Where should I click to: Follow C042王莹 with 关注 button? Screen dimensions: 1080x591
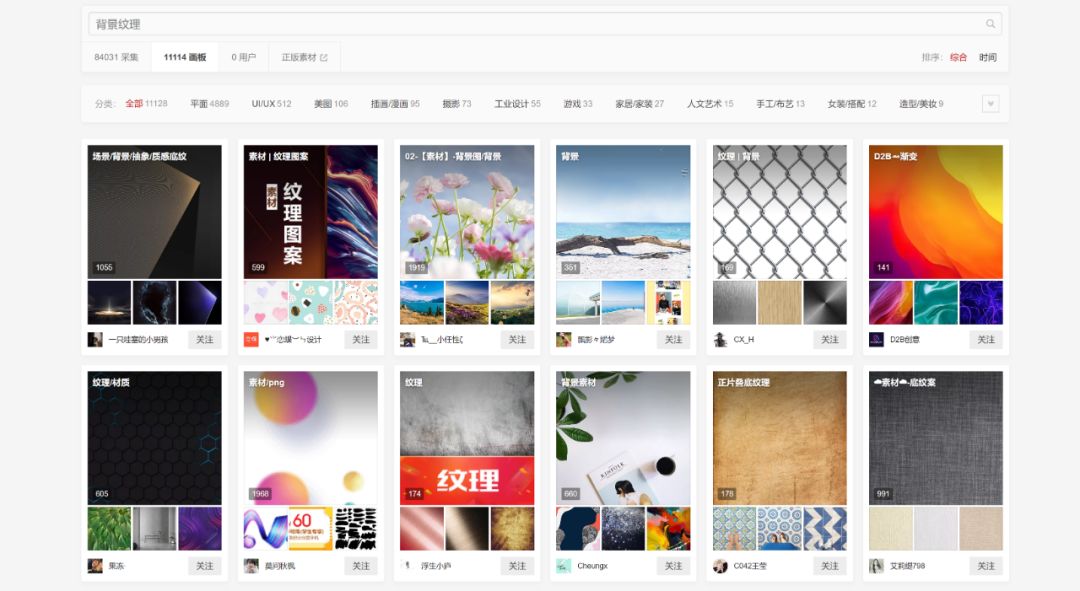coord(830,566)
